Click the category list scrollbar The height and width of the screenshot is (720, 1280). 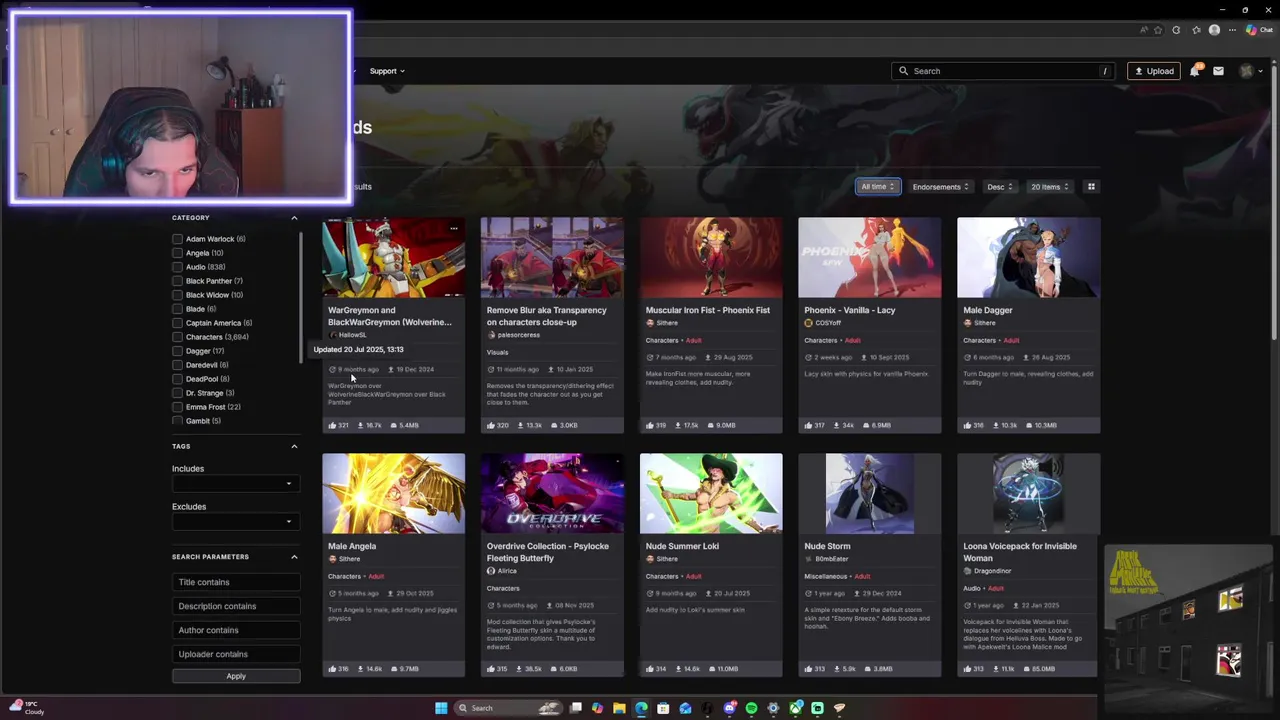301,296
